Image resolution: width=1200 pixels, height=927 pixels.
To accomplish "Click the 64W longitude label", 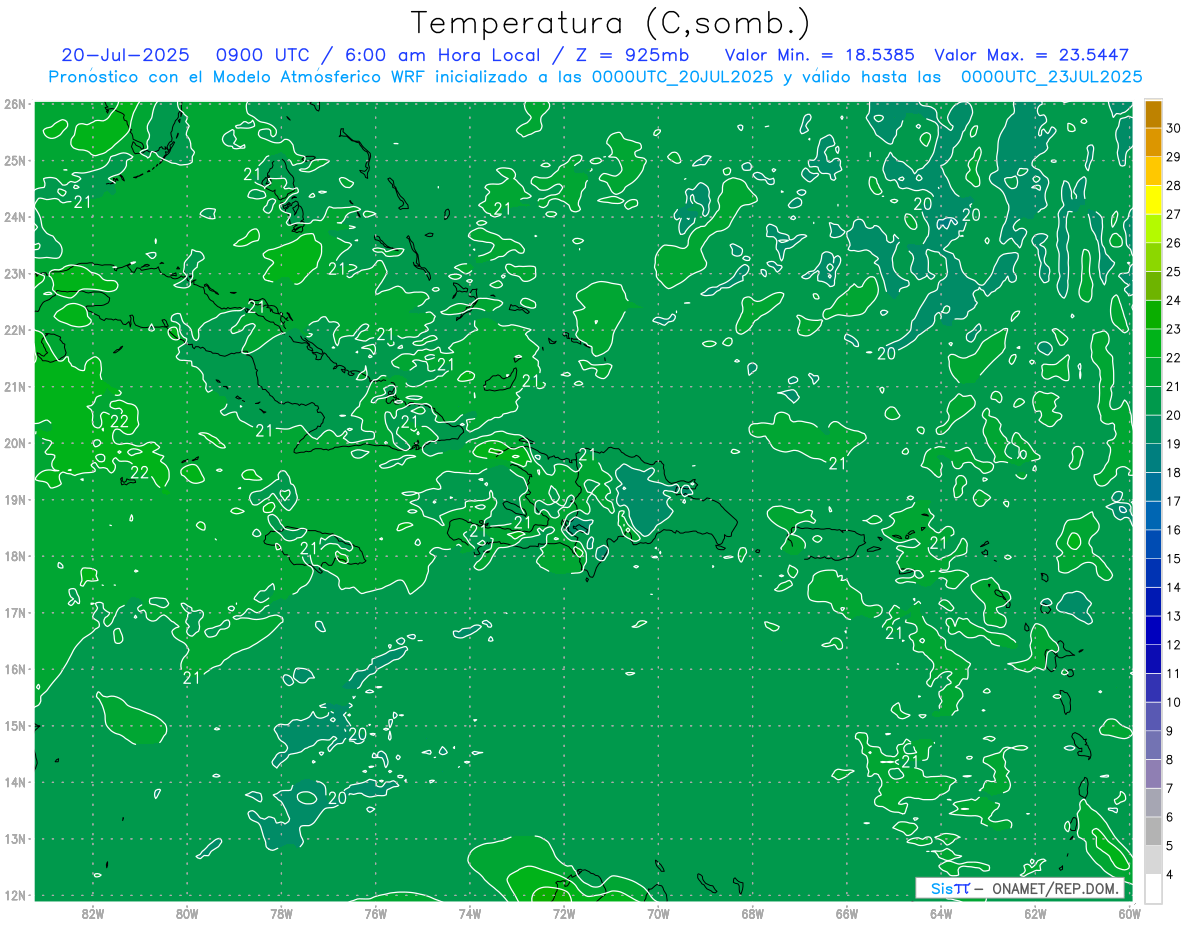I will (941, 913).
